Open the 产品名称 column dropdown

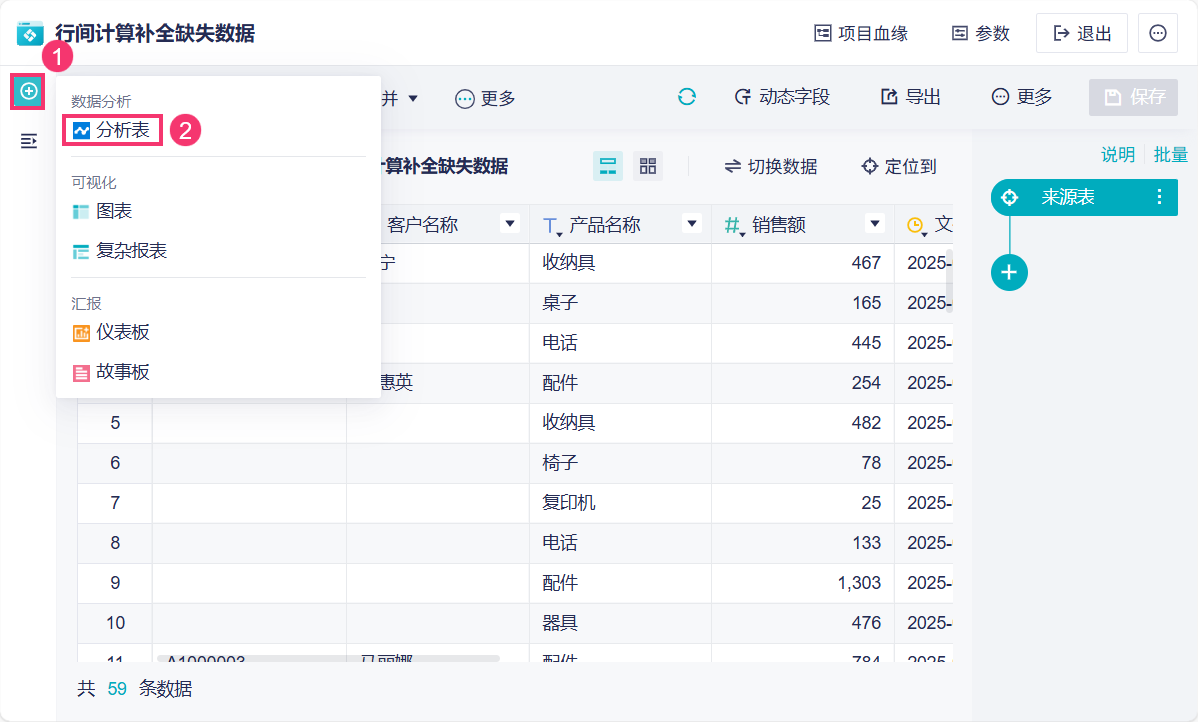point(692,224)
